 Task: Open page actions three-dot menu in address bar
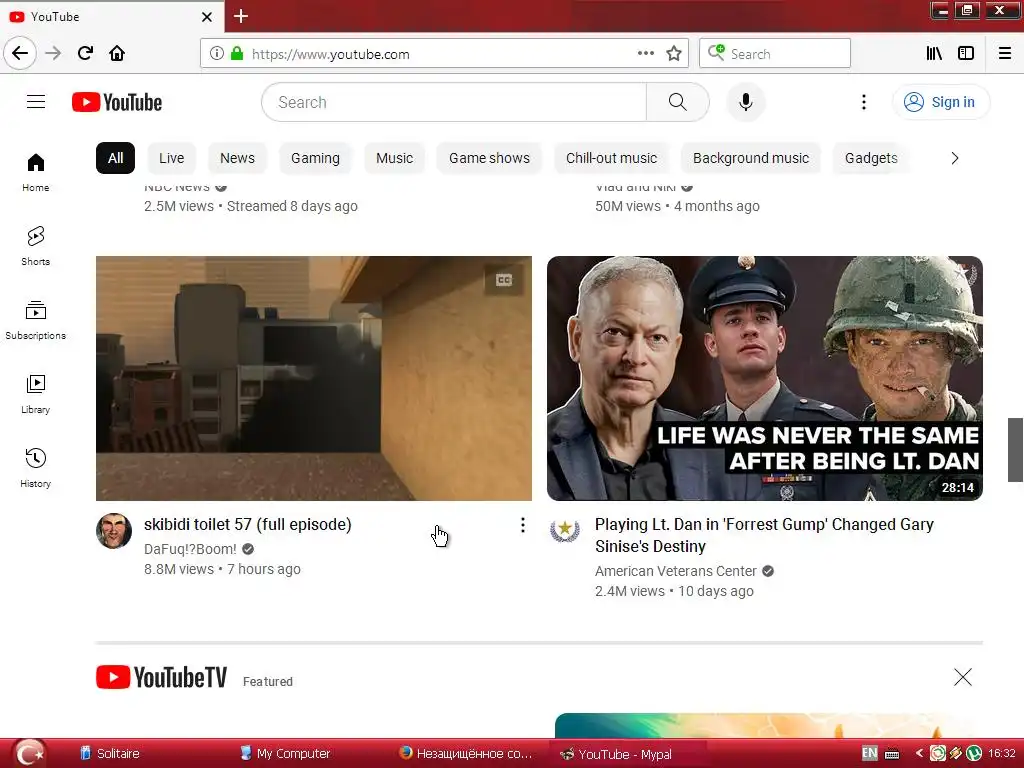tap(645, 54)
